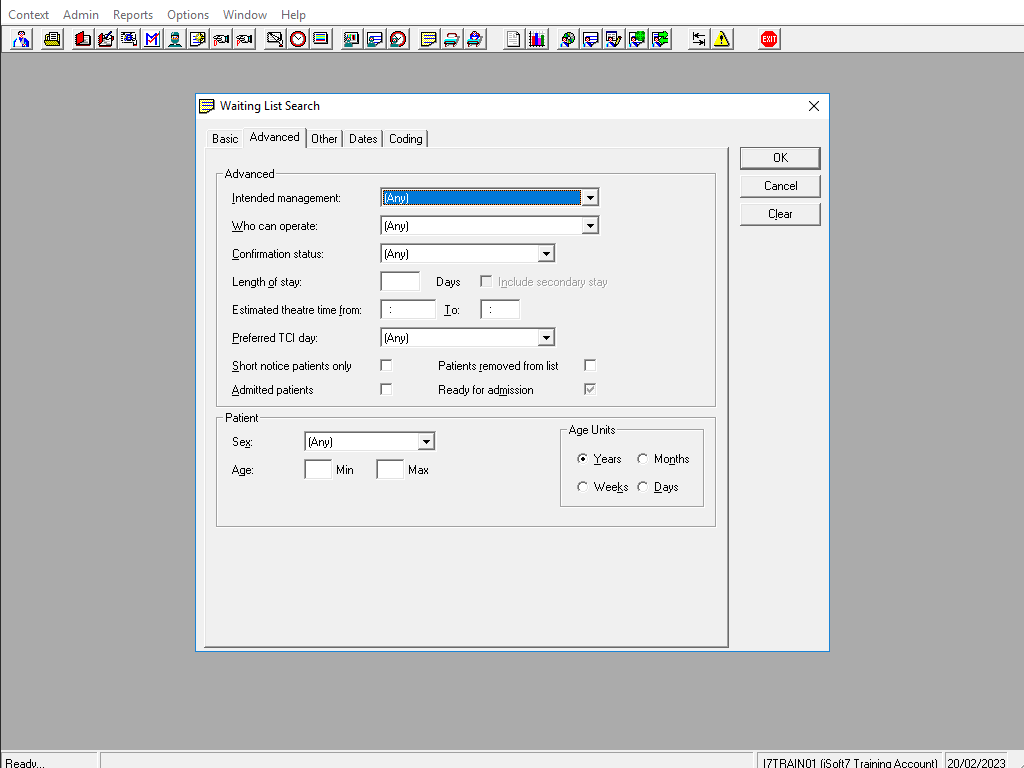
Task: Click the opposing black arrows toolbar icon
Action: 699,39
